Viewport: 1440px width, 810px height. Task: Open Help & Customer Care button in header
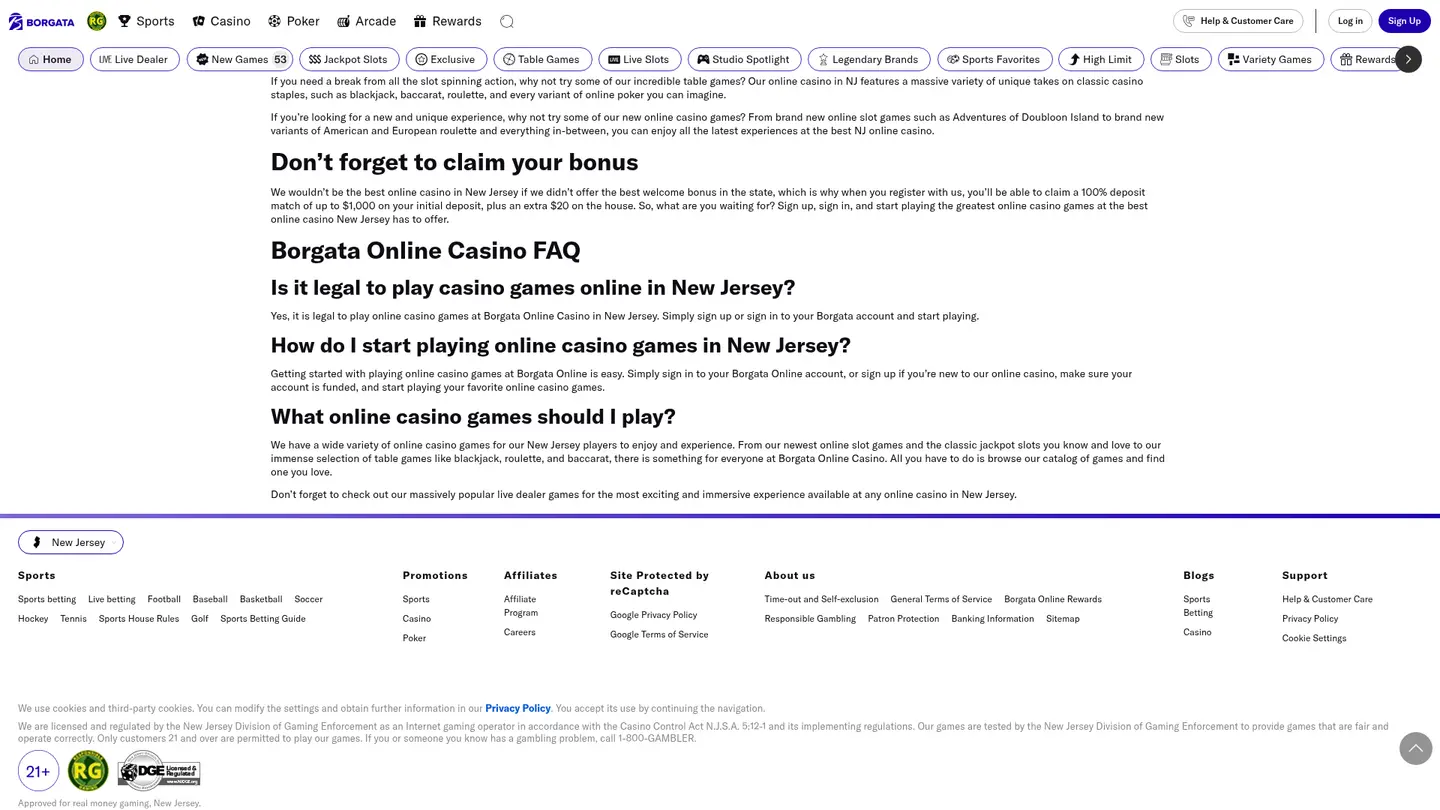click(x=1238, y=21)
